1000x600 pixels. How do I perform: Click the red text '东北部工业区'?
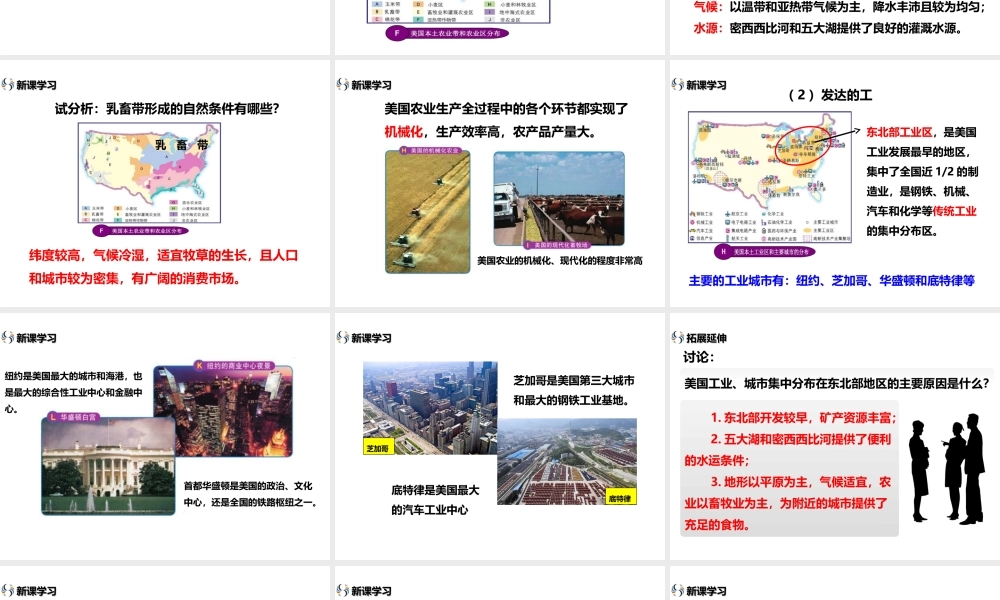(x=899, y=132)
